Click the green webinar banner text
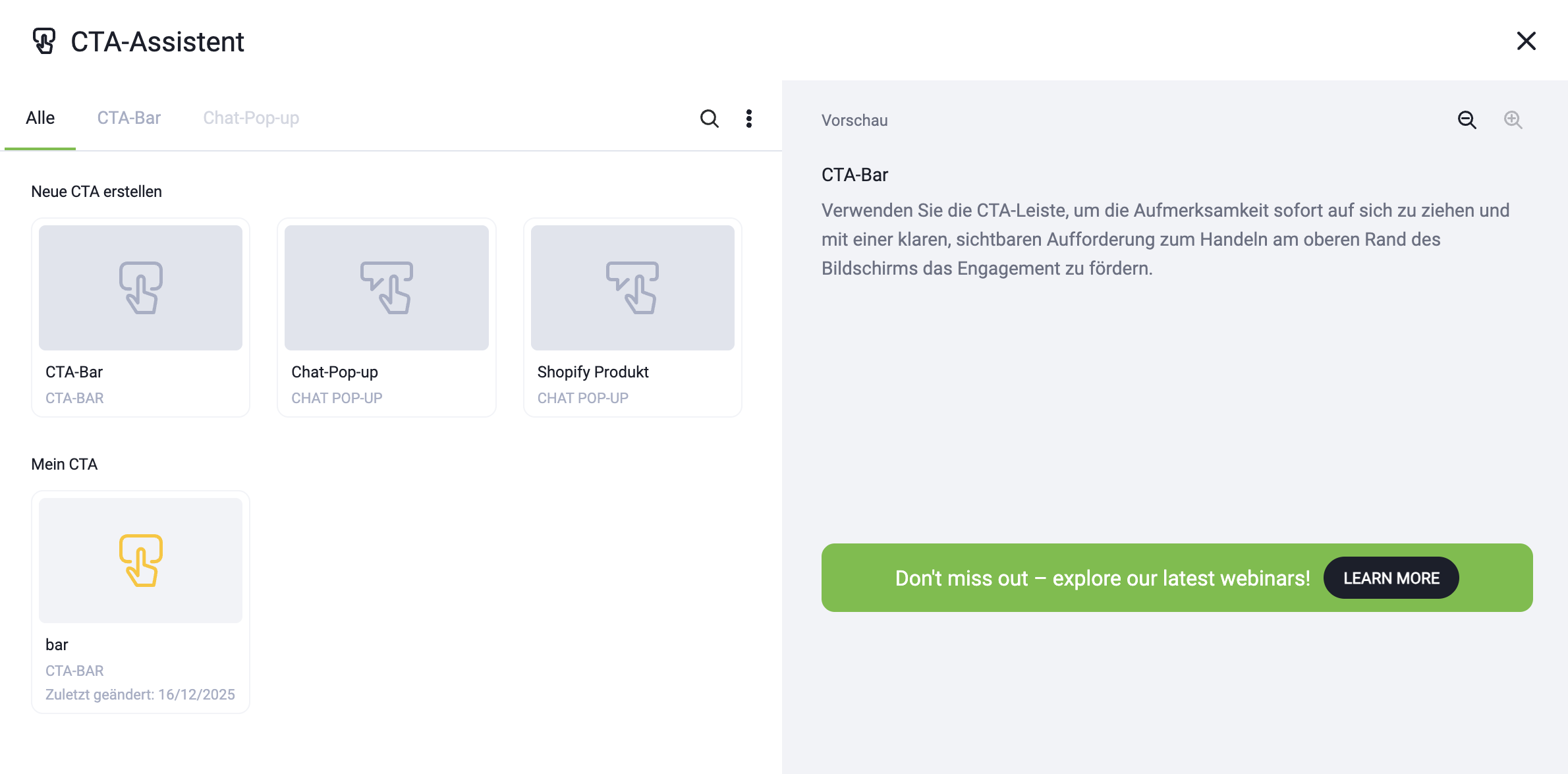1568x774 pixels. 1102,578
